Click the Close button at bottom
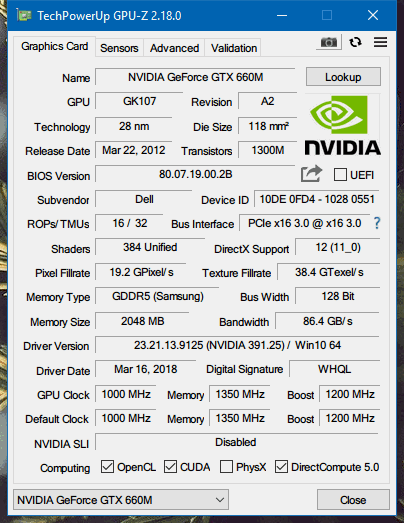The height and width of the screenshot is (523, 404). [x=353, y=500]
